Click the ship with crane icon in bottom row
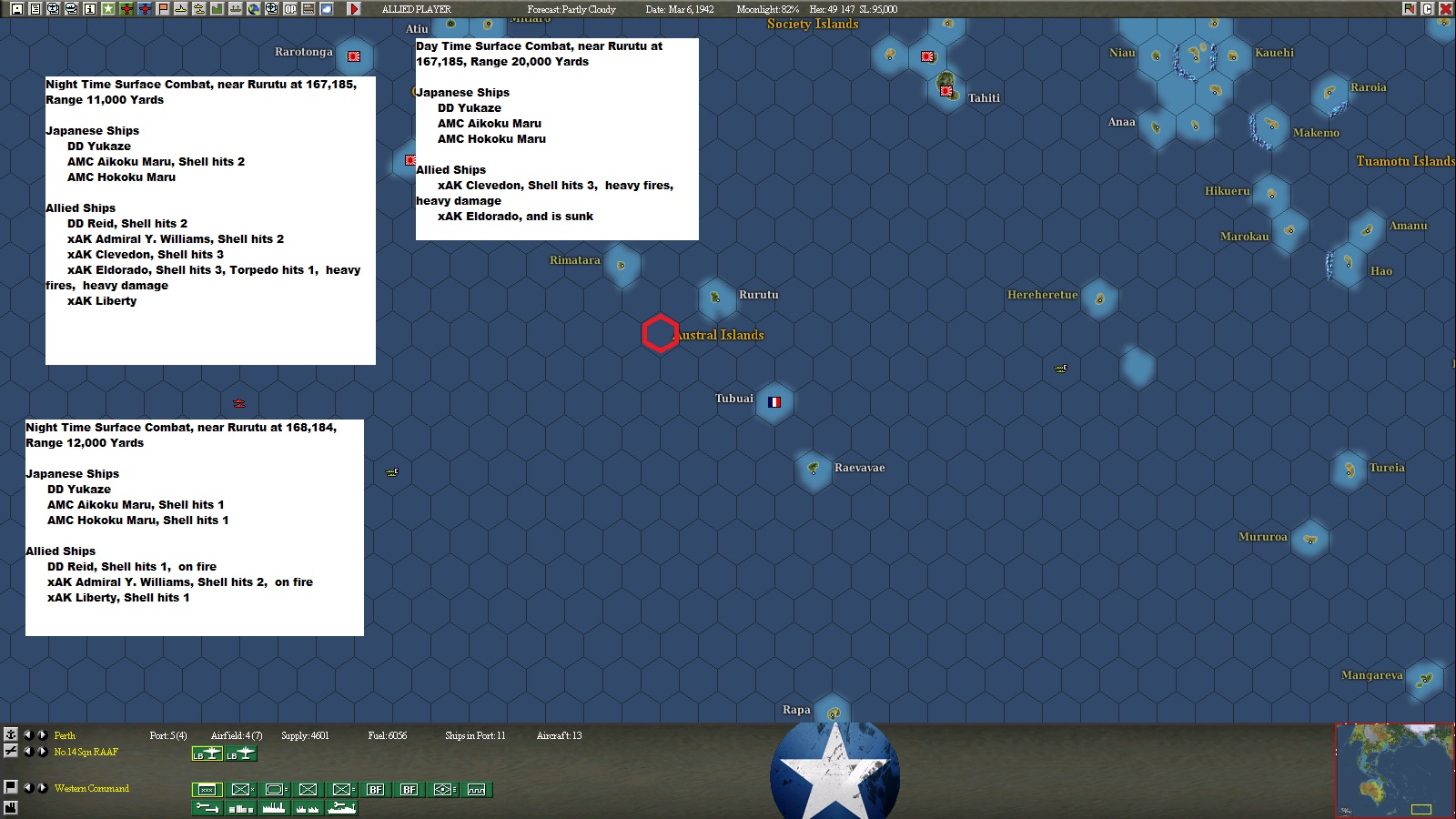Viewport: 1456px width, 819px height. coord(341,808)
